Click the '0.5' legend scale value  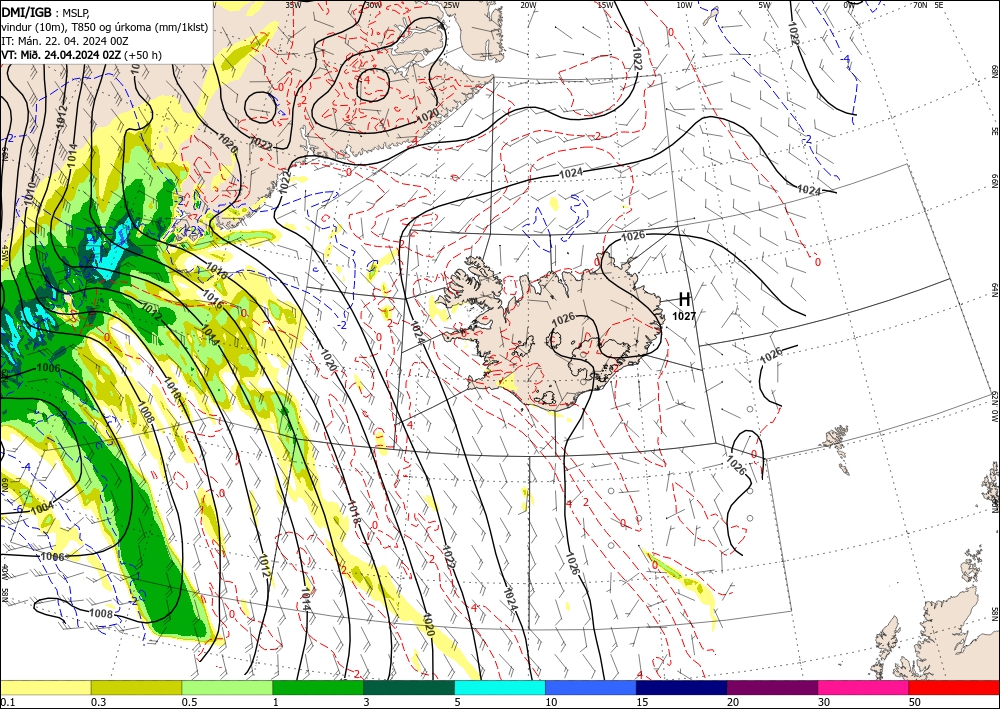point(189,701)
